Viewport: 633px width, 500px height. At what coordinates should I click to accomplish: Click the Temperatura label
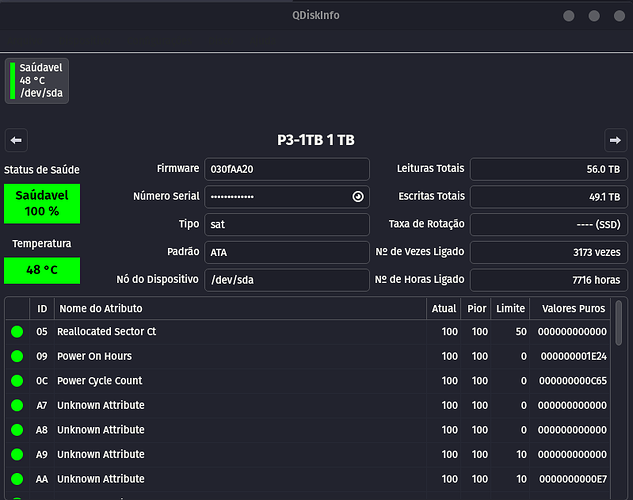coord(42,244)
